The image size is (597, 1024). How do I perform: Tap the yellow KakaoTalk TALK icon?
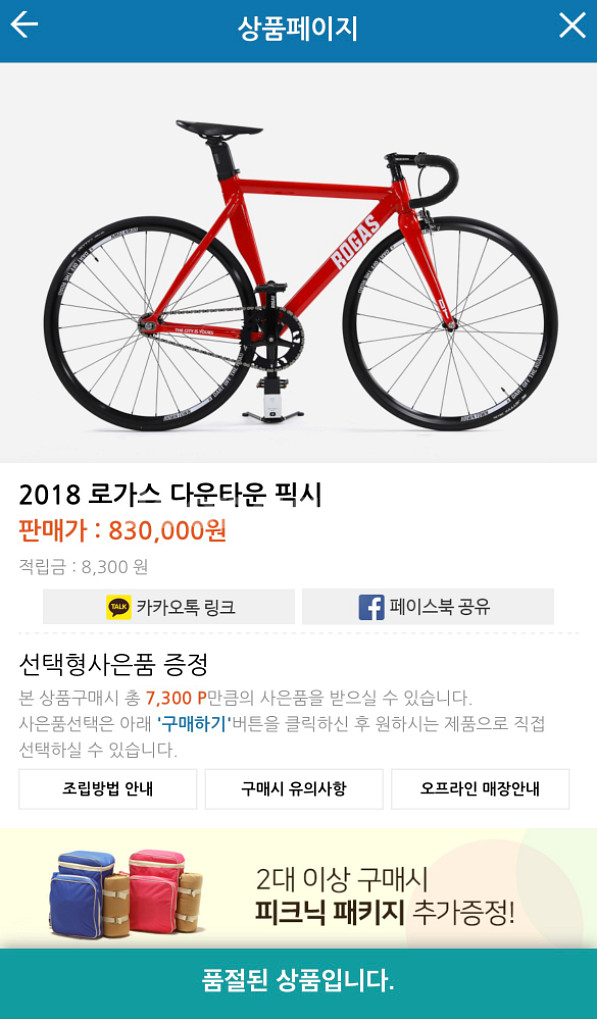[119, 607]
